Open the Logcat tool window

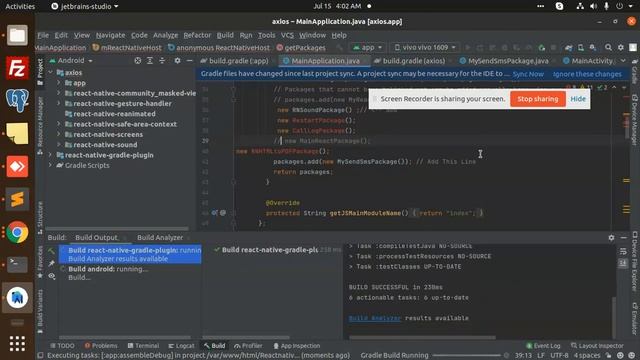click(x=181, y=346)
